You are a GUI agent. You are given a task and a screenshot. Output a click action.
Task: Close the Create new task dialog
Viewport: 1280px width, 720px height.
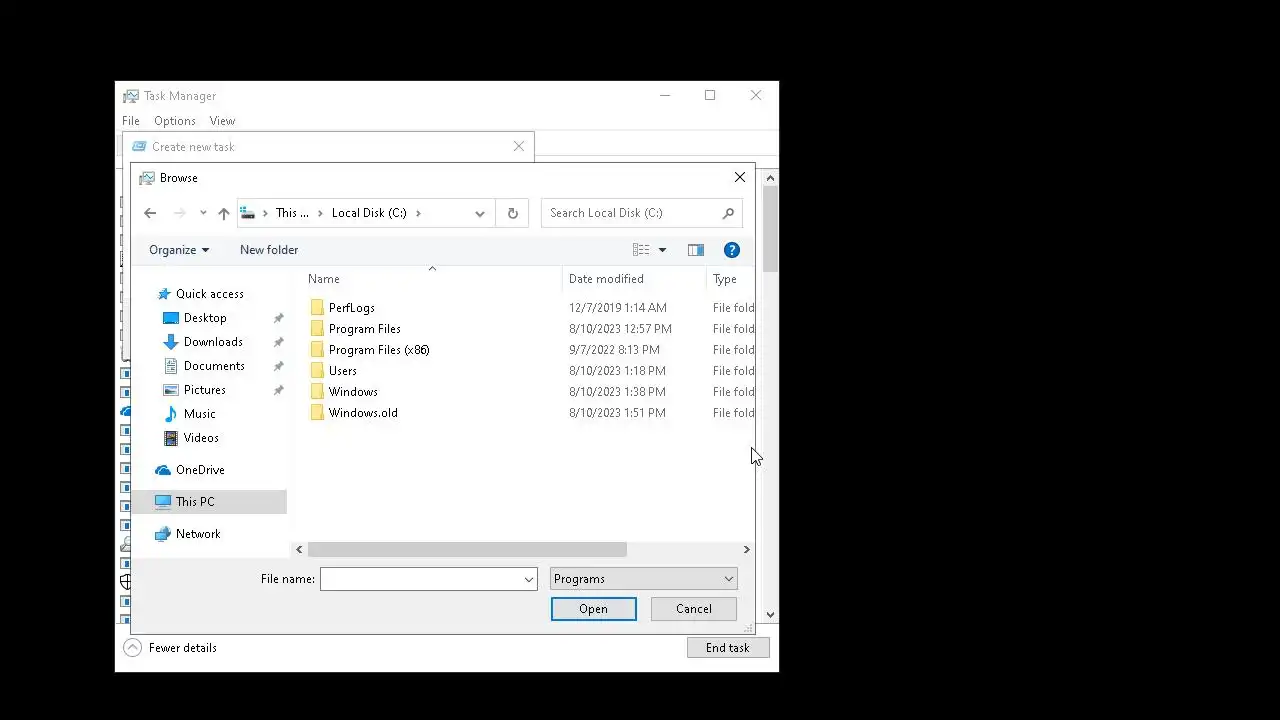pyautogui.click(x=519, y=146)
